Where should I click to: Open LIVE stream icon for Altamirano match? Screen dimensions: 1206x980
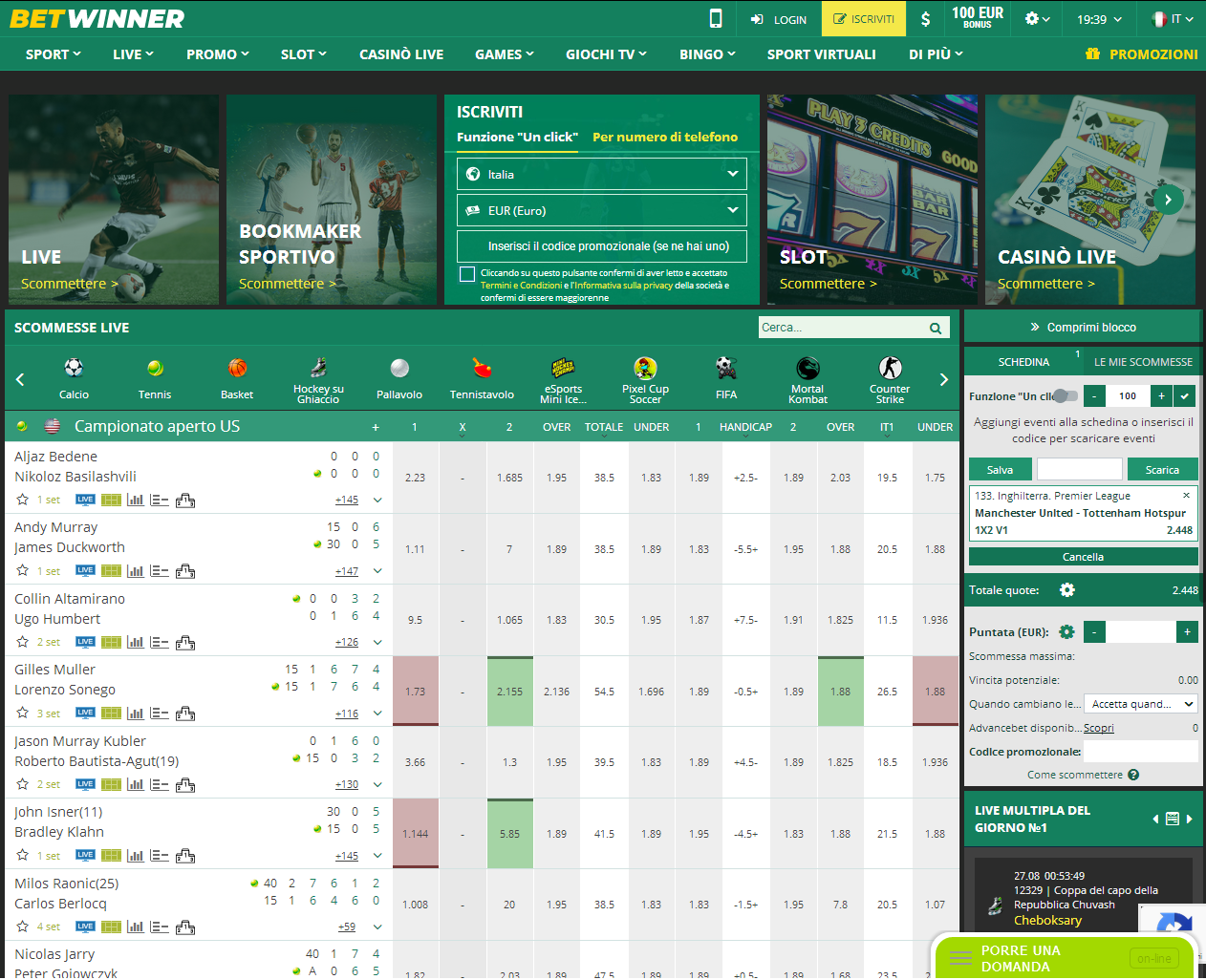(85, 642)
